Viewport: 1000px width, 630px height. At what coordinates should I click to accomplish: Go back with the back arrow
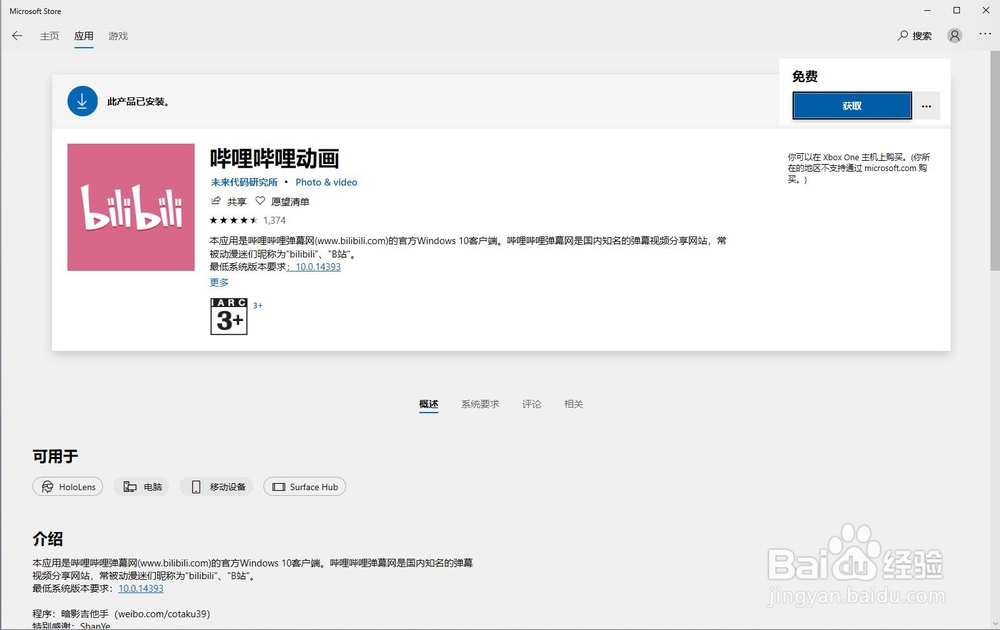[x=17, y=36]
